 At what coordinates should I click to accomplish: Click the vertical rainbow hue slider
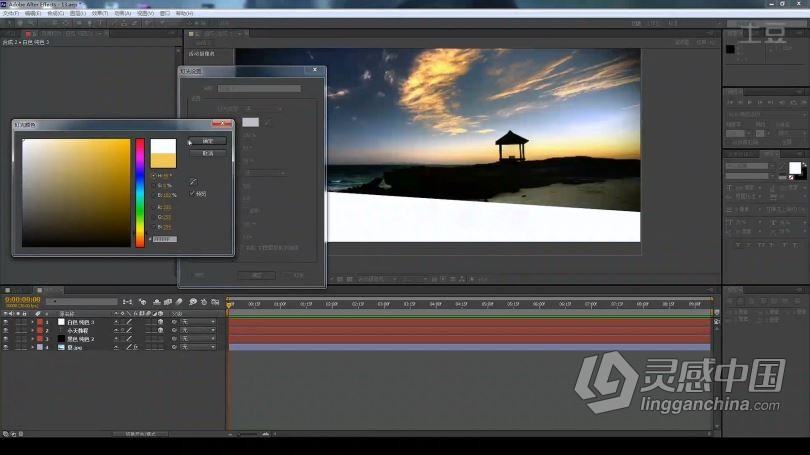(140, 193)
